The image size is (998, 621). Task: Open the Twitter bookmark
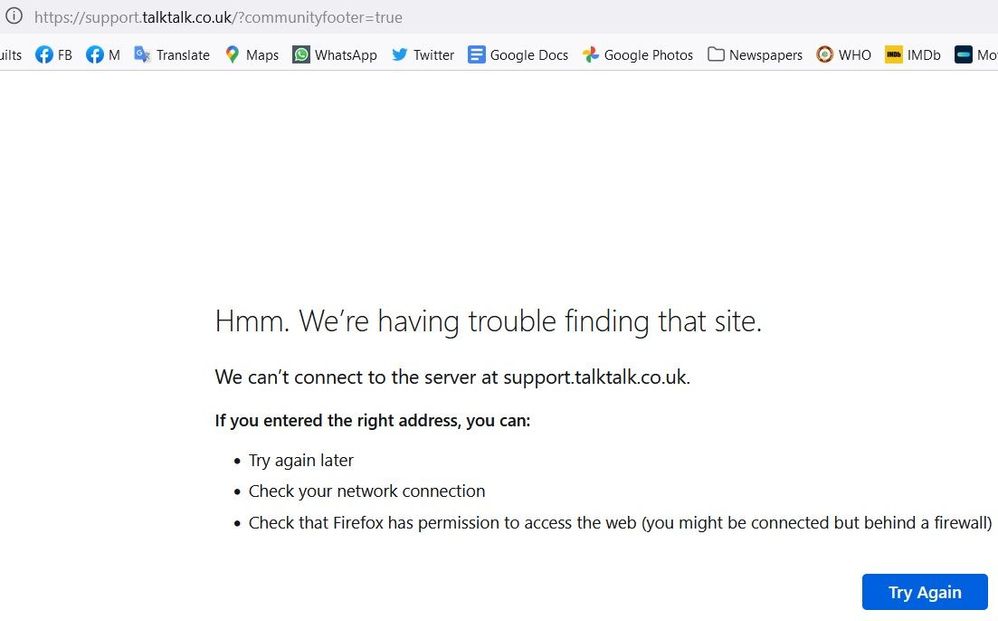coord(422,55)
